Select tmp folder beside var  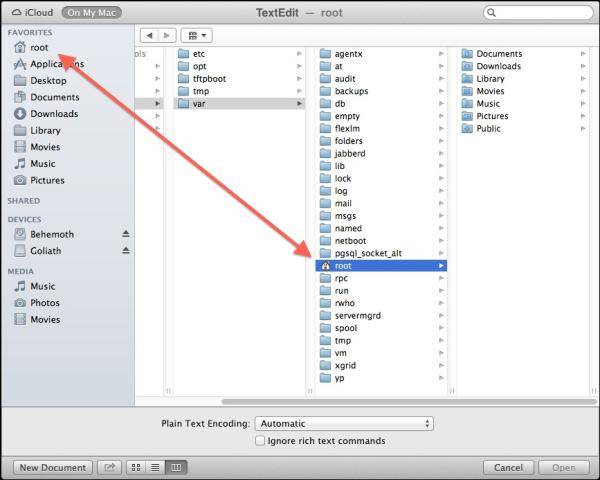pos(239,91)
